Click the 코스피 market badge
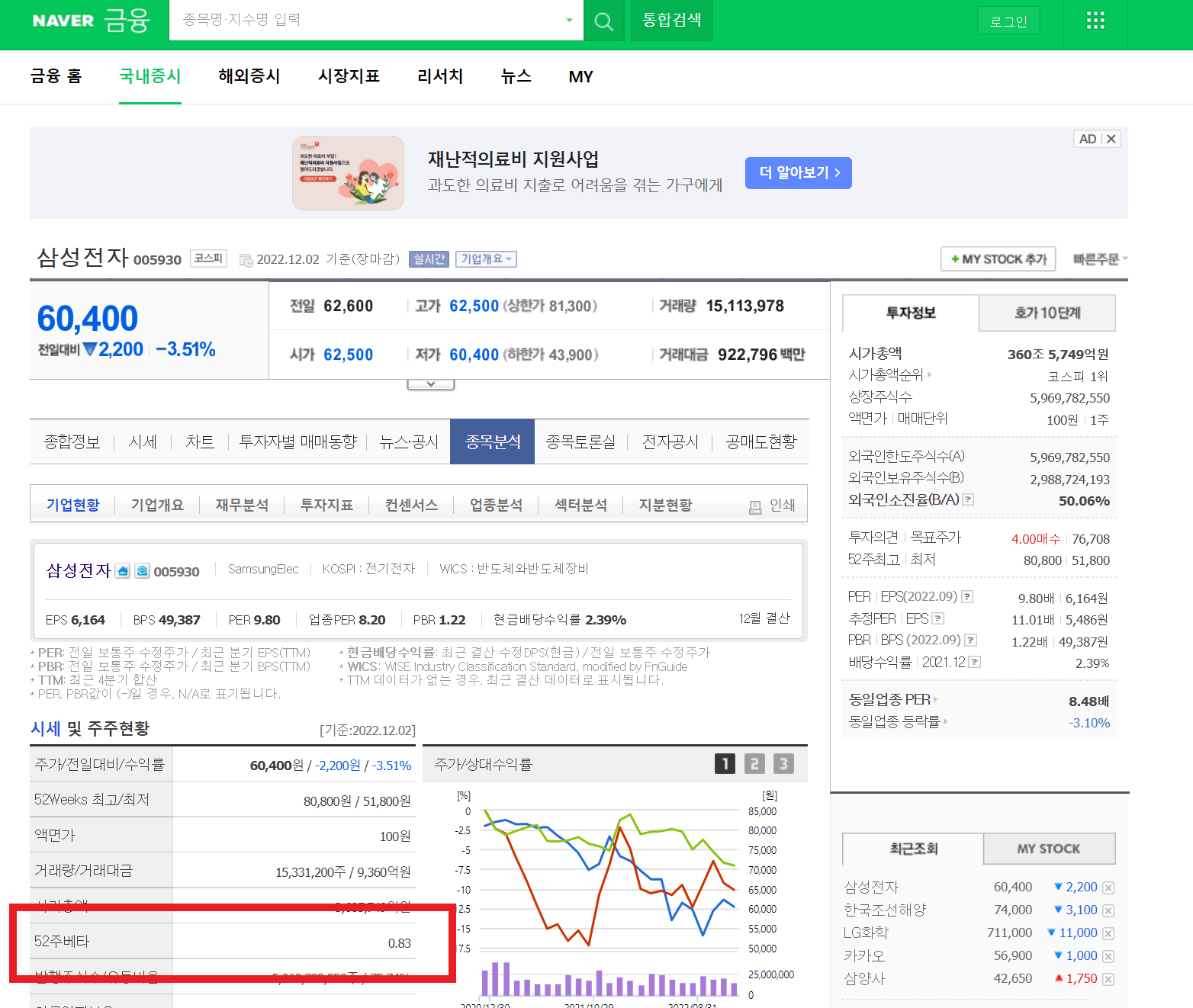This screenshot has height=1008, width=1193. 208,258
